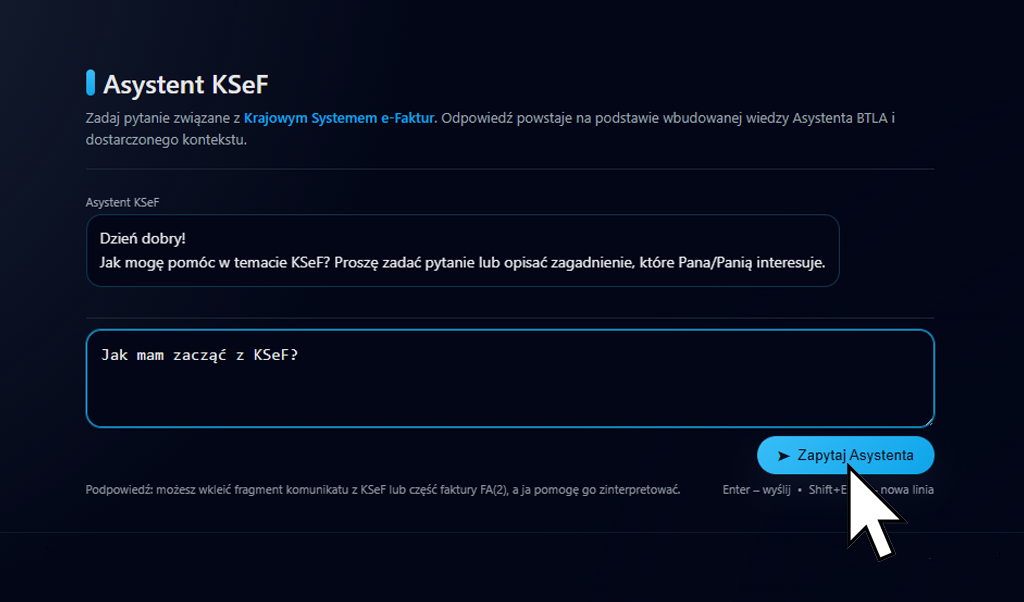This screenshot has width=1024, height=602.
Task: Select the "Dzień dobry!" greeting line
Action: click(143, 240)
